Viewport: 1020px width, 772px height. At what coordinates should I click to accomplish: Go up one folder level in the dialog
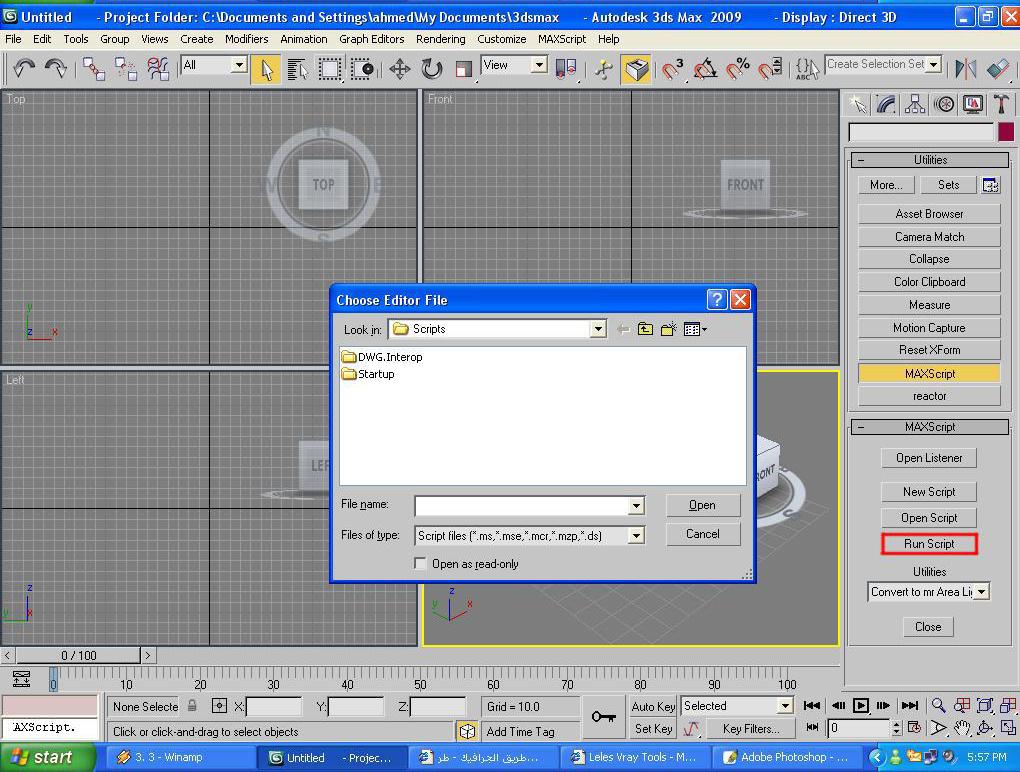(645, 329)
